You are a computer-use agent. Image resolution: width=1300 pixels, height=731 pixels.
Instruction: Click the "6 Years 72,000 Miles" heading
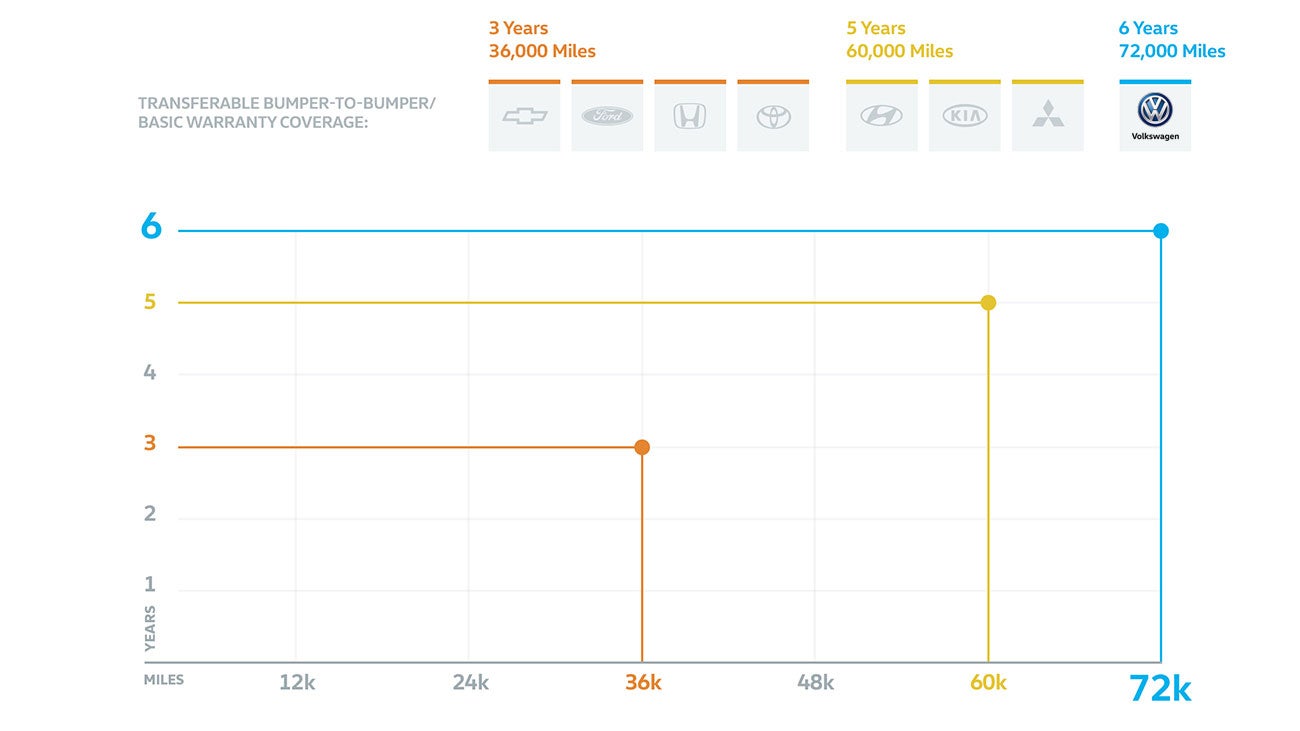(x=1172, y=40)
